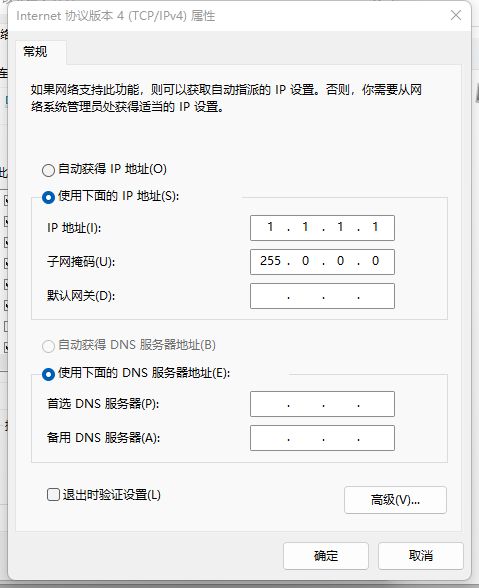
Task: Click the 255 octet in subnet mask
Action: click(270, 261)
